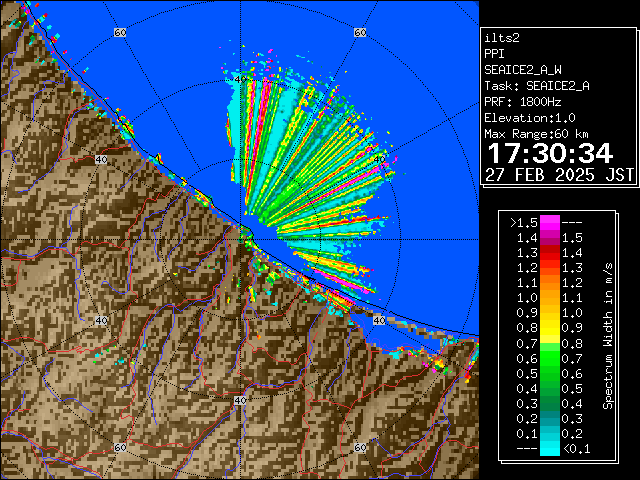Click the 'Max Range:60 km' line
This screenshot has height=480, width=640.
point(536,134)
